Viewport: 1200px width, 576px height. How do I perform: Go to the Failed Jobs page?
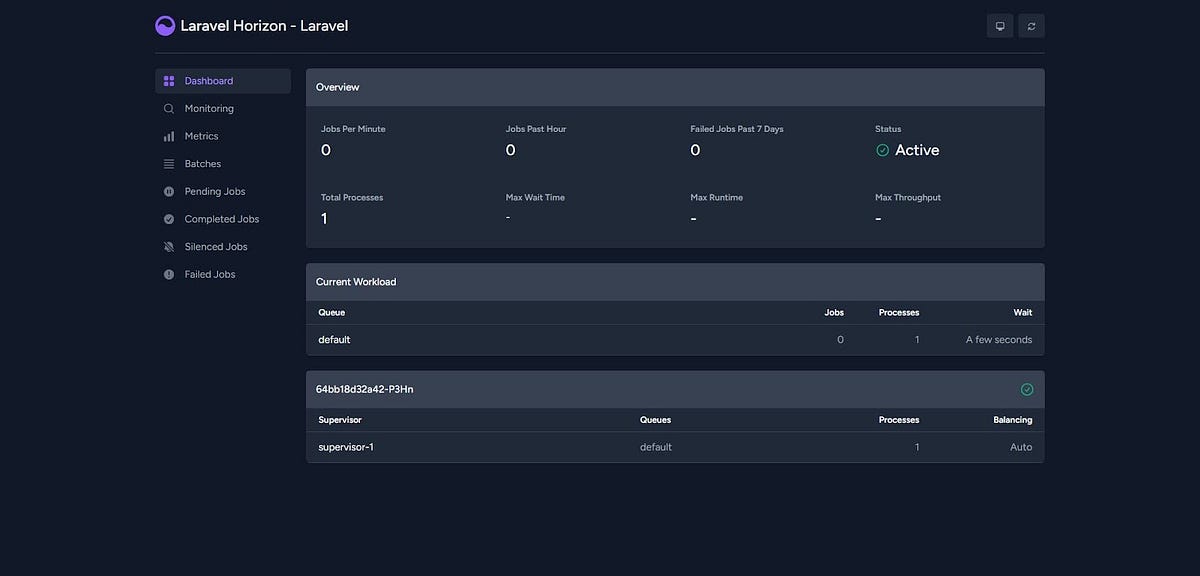[210, 273]
